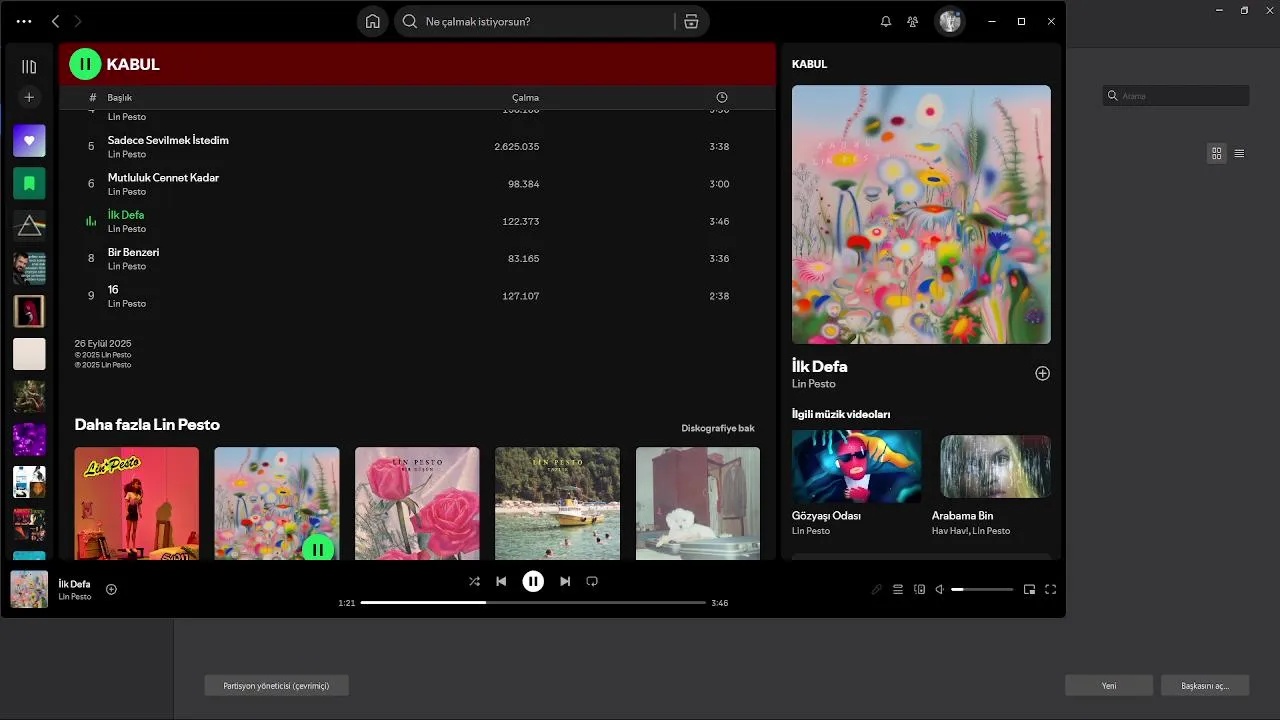Open the white dog album card
The height and width of the screenshot is (720, 1280).
coord(698,503)
